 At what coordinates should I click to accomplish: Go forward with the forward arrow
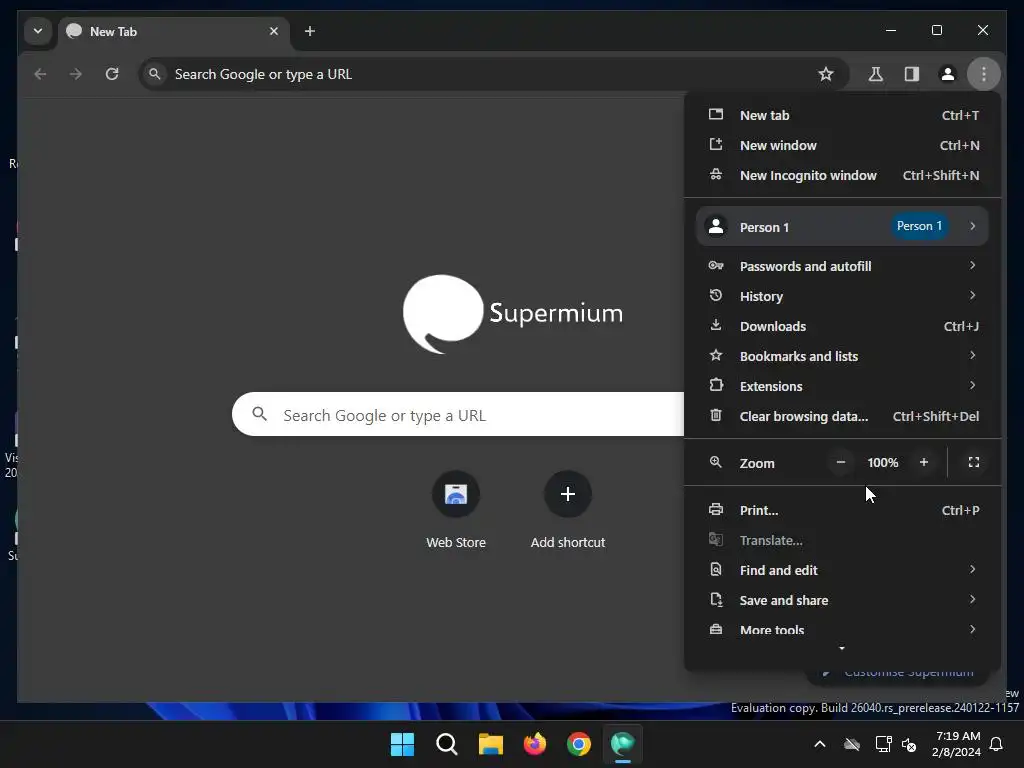click(76, 74)
